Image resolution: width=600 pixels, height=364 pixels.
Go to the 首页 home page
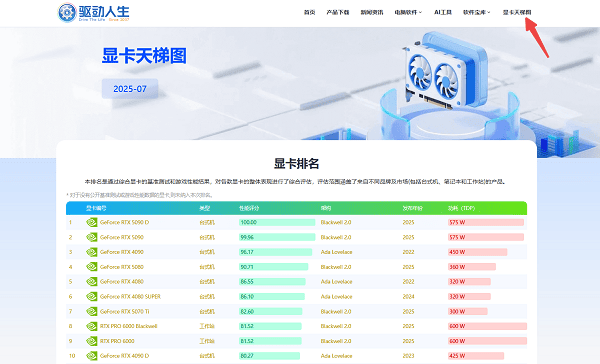point(309,12)
